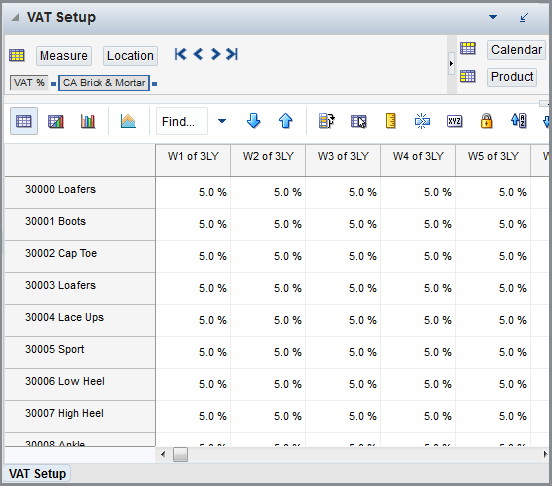This screenshot has width=552, height=486.
Task: Select the bar chart view icon
Action: [x=88, y=121]
